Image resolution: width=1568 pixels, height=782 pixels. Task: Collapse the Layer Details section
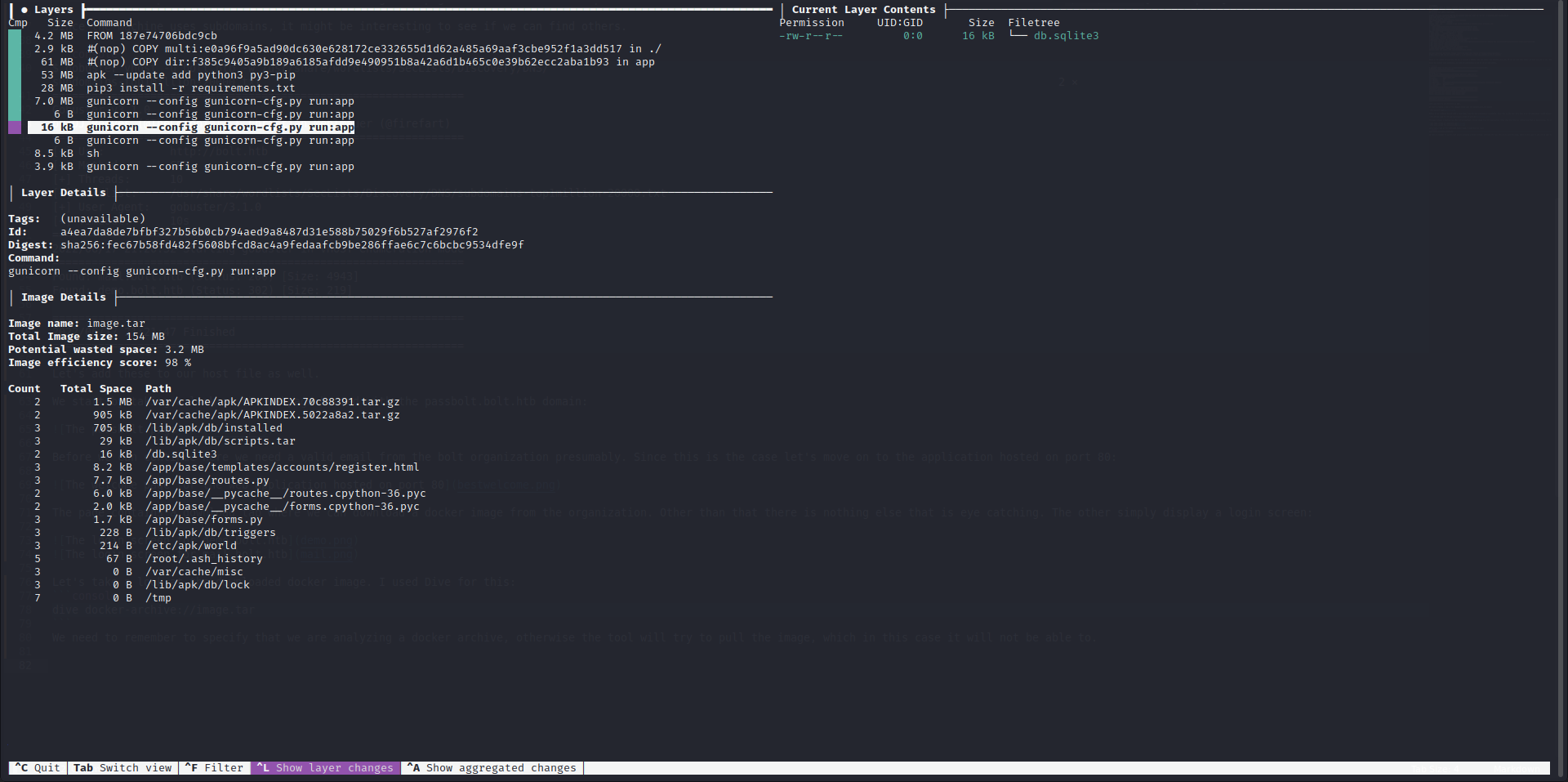[63, 193]
